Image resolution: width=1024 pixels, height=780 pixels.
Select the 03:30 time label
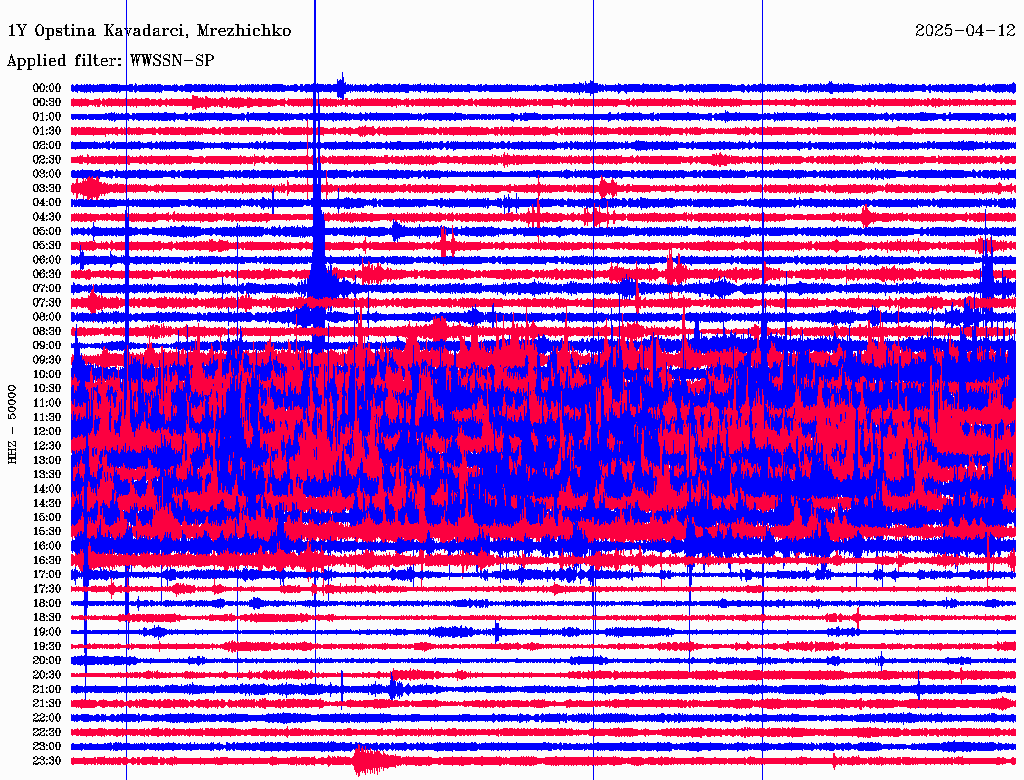click(47, 188)
